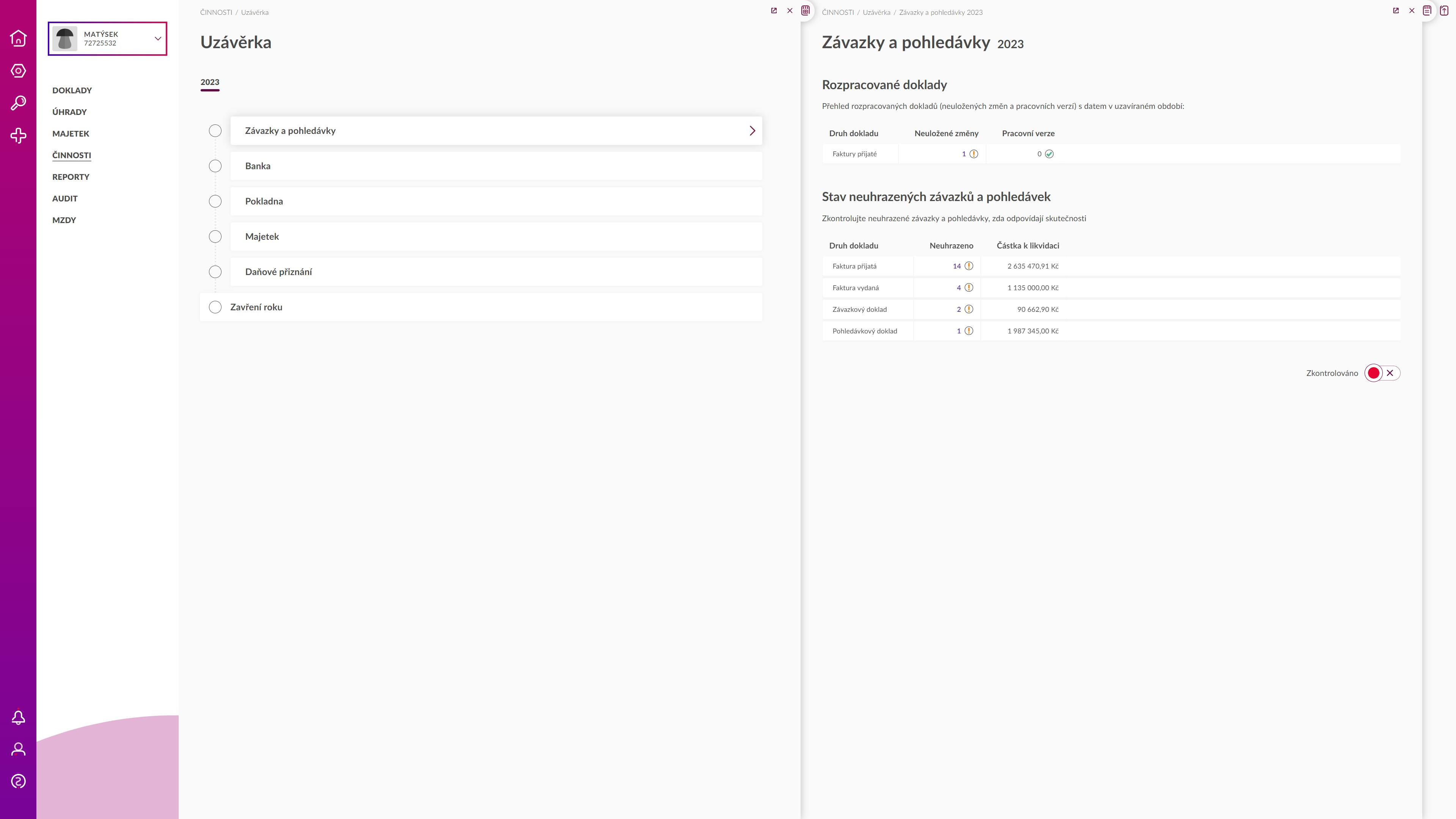
Task: Click warning icon in Faktura přijatá row
Action: pos(968,266)
